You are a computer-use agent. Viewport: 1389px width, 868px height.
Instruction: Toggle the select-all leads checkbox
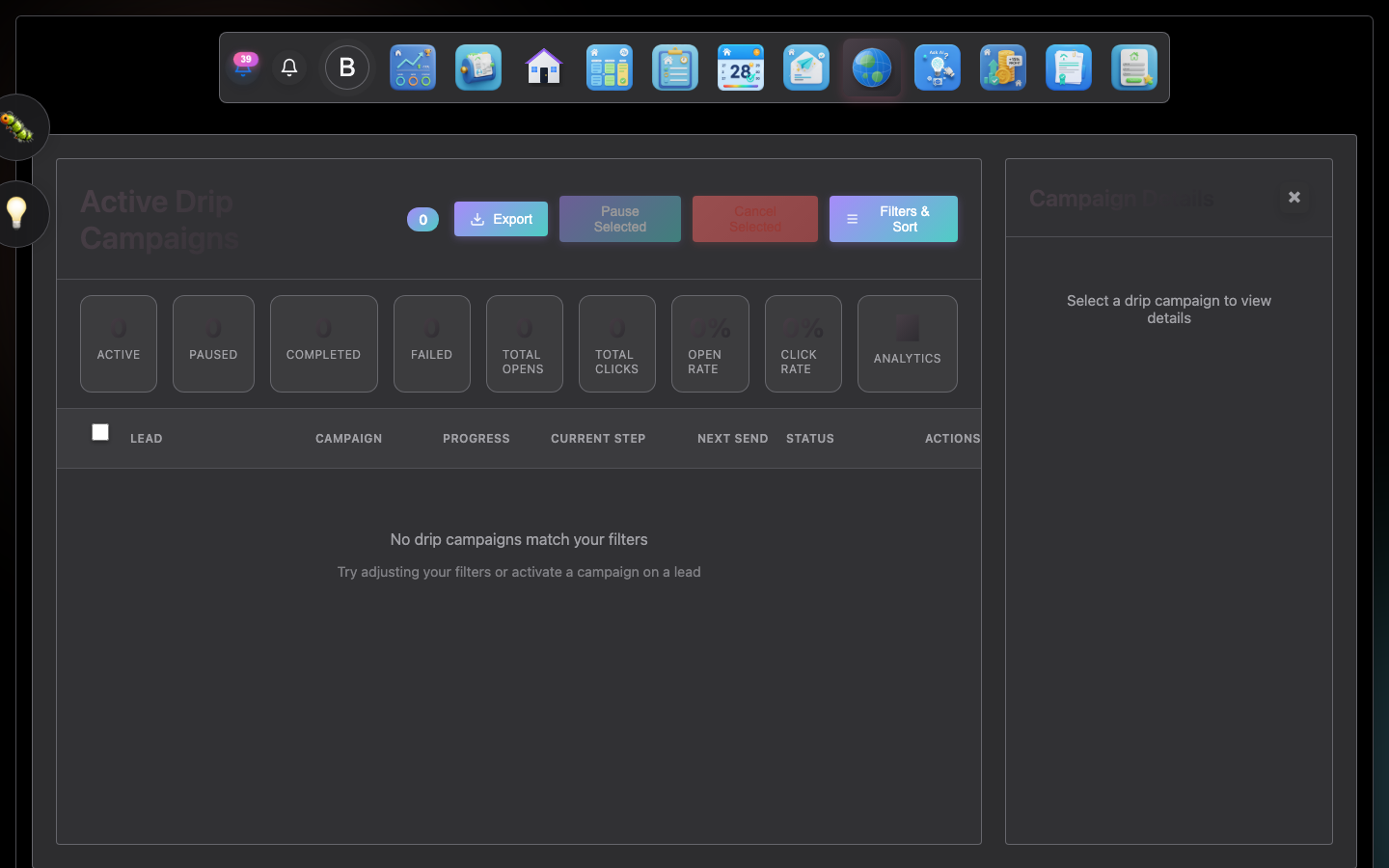point(100,432)
